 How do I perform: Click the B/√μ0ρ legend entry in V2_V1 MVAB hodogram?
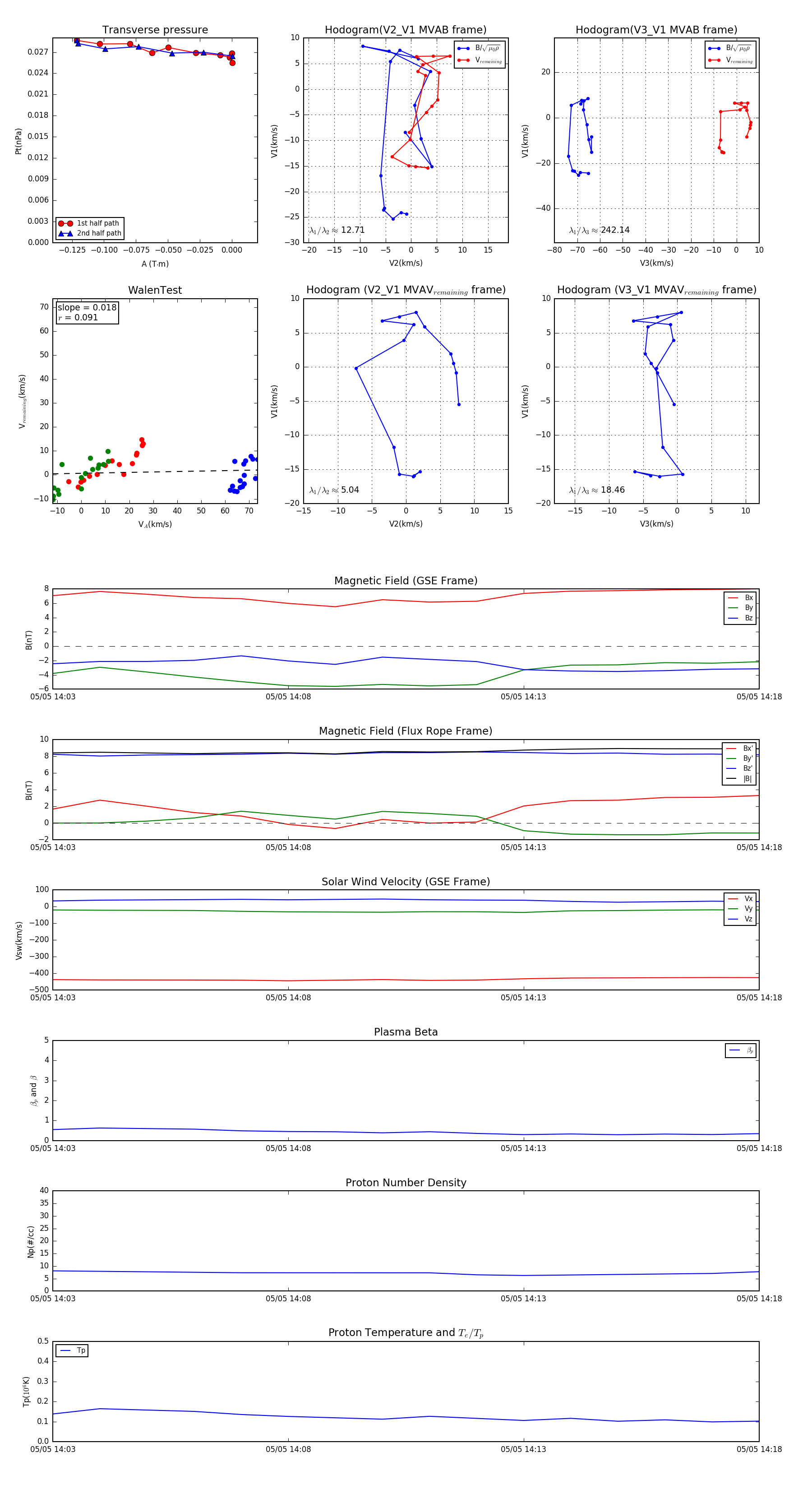(x=479, y=49)
